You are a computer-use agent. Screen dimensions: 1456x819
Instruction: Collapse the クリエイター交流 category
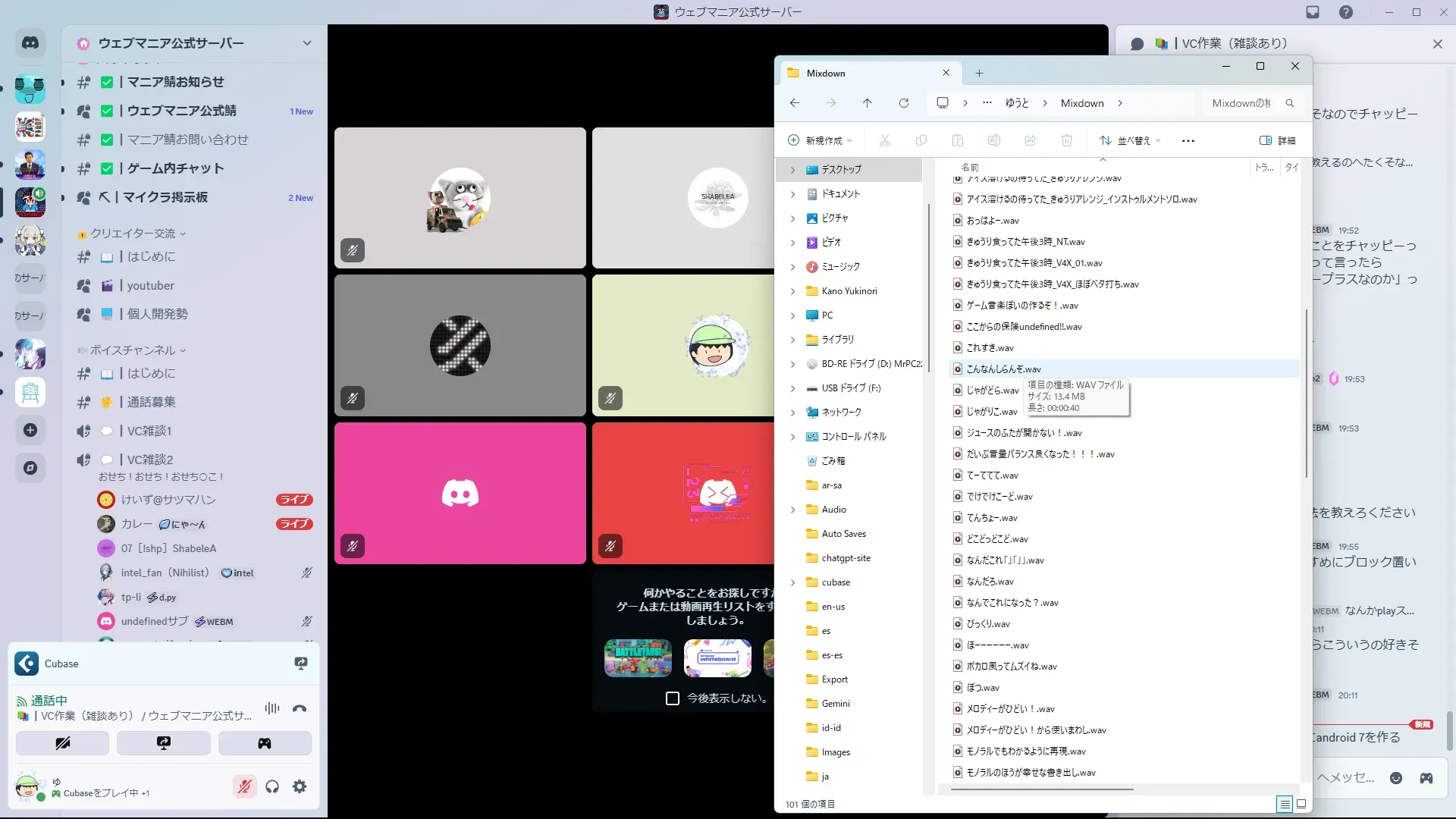coord(133,234)
